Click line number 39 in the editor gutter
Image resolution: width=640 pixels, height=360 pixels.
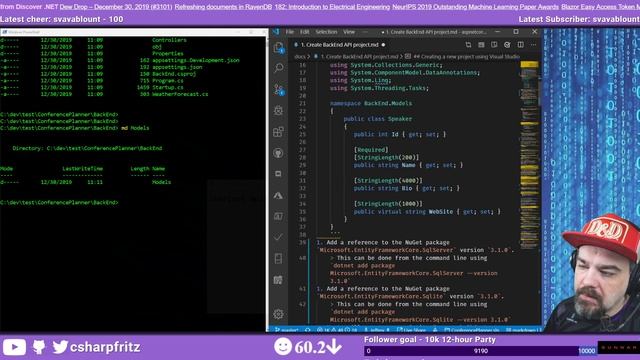point(302,242)
